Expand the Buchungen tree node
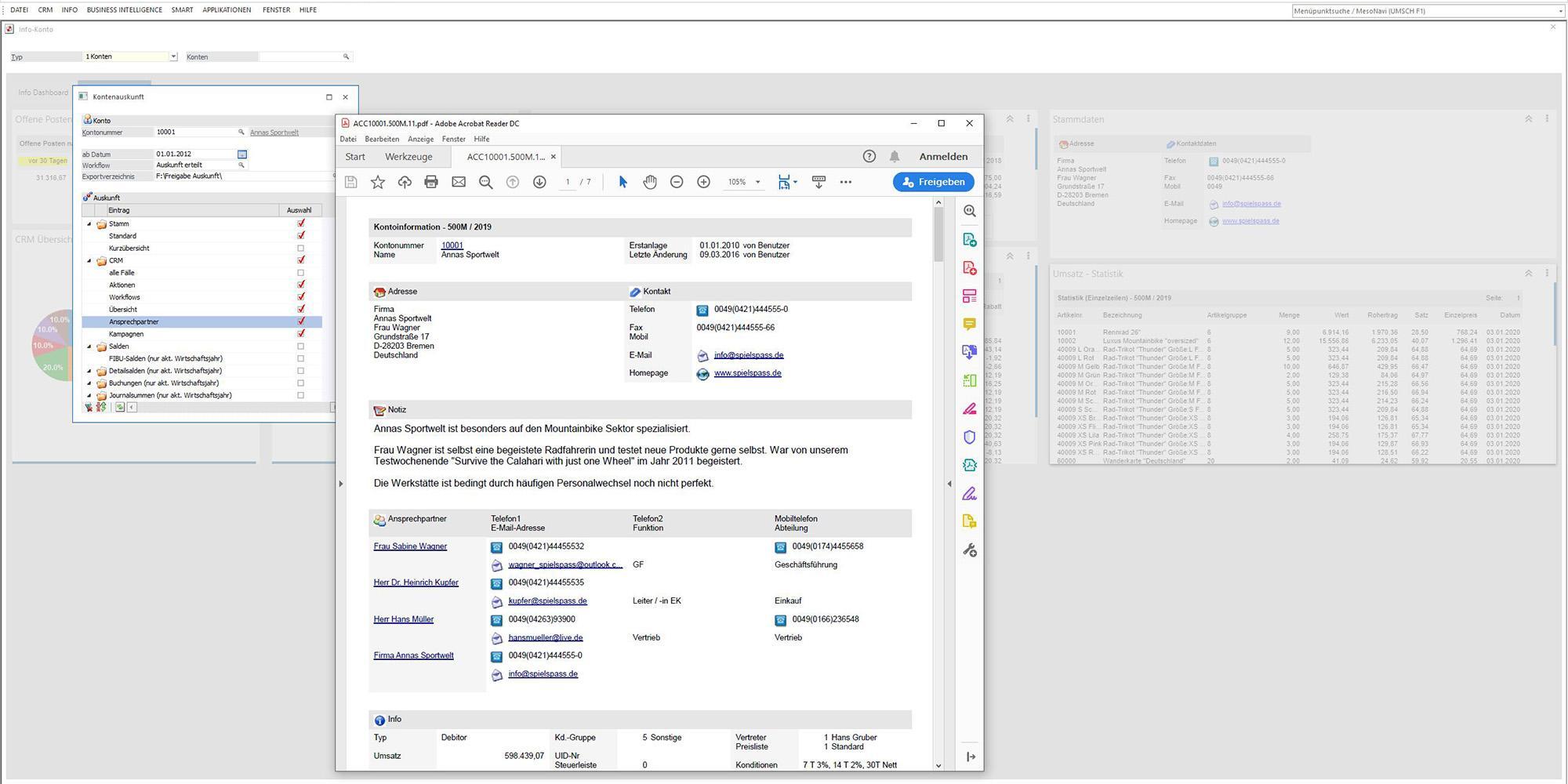1568x784 pixels. 89,383
